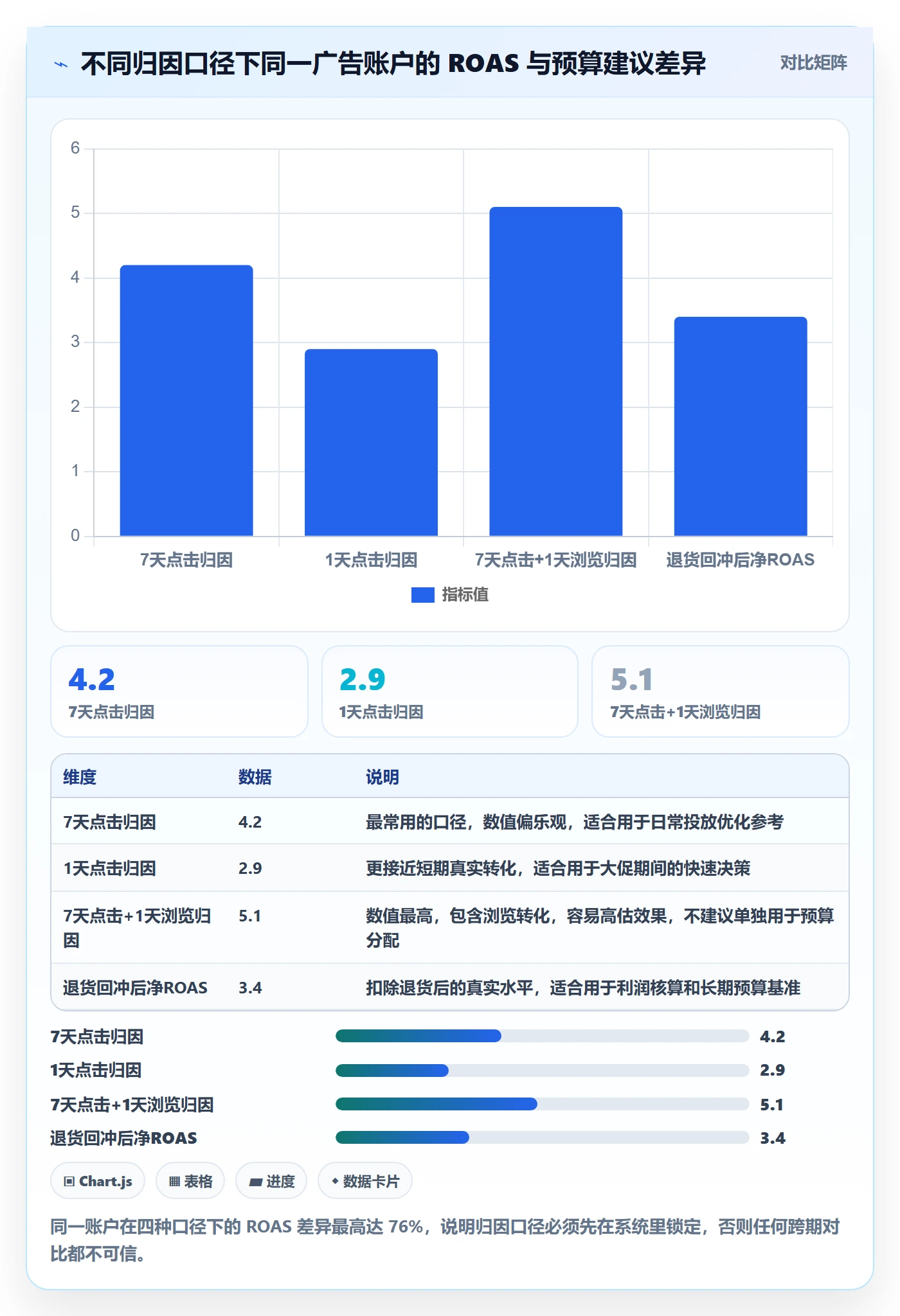Image resolution: width=900 pixels, height=1316 pixels.
Task: Click the 退货回冲后净ROAS chart bar
Action: (741, 426)
